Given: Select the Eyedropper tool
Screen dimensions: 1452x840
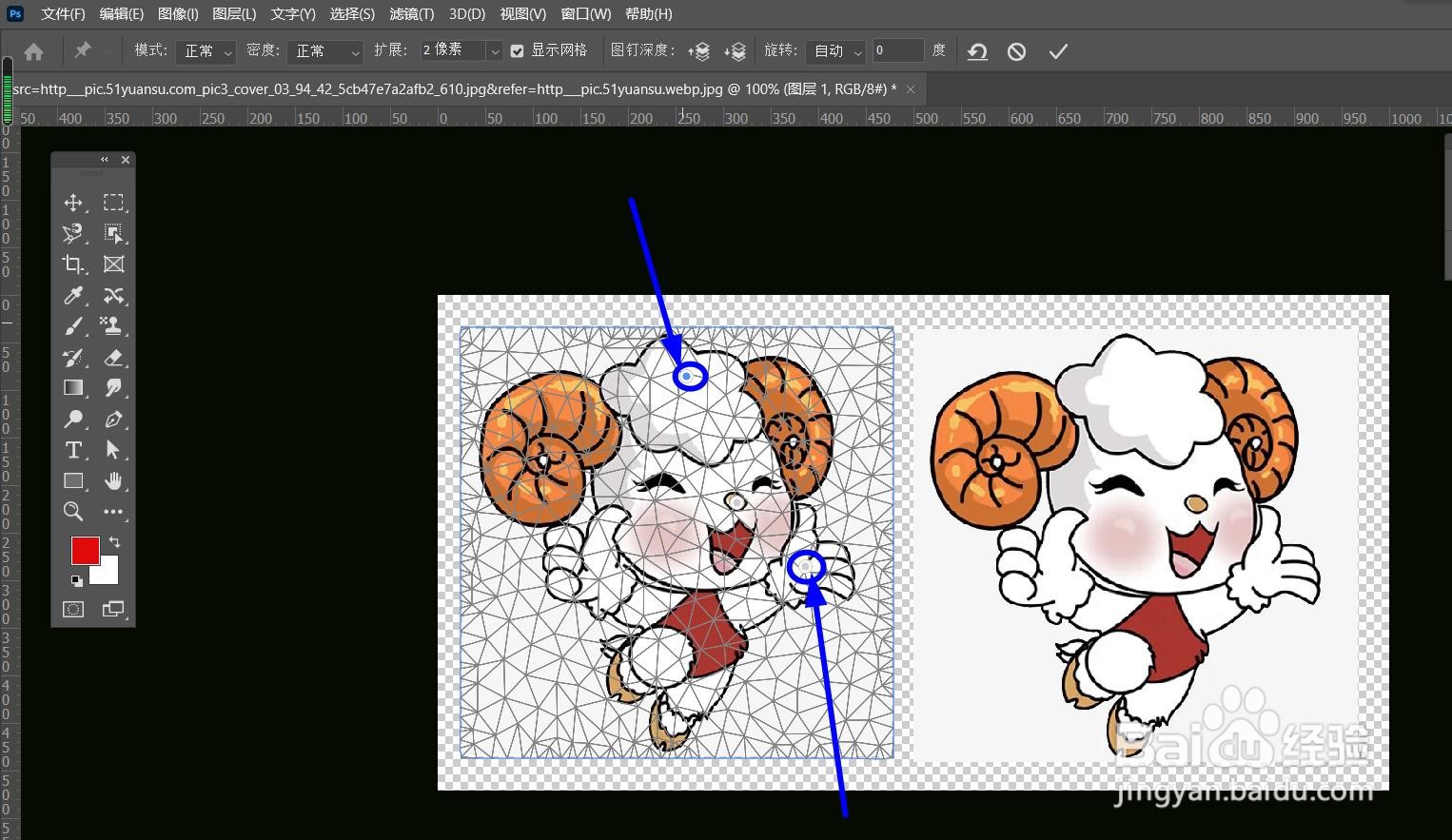Looking at the screenshot, I should point(73,296).
